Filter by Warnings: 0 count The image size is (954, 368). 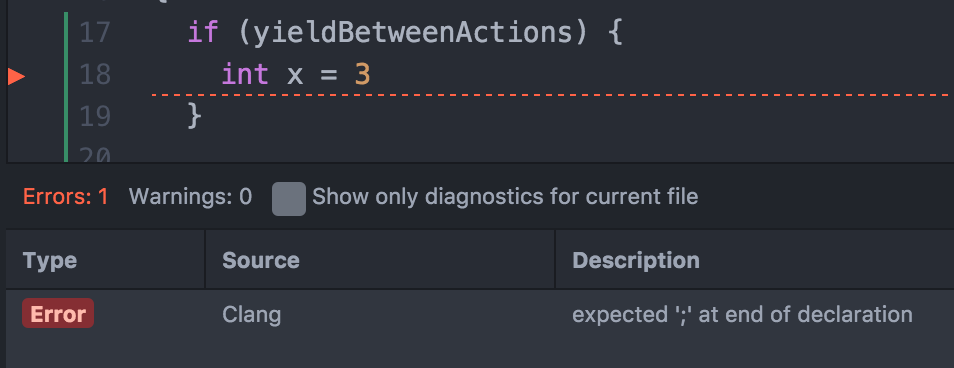pos(190,196)
